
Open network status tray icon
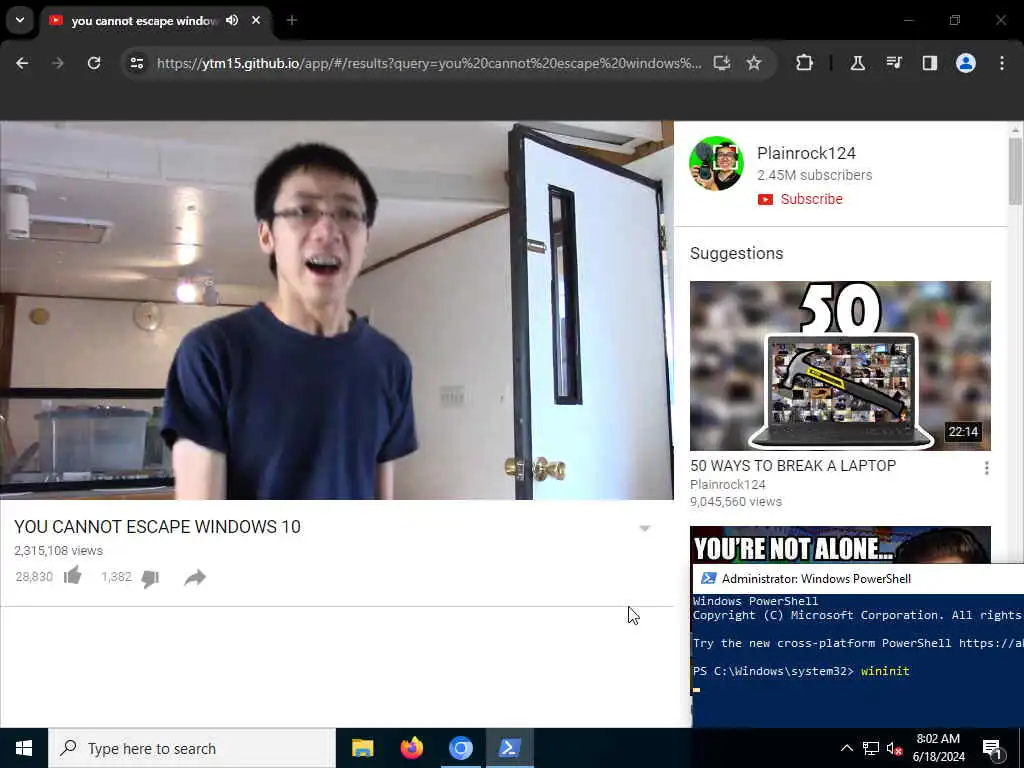pos(871,748)
